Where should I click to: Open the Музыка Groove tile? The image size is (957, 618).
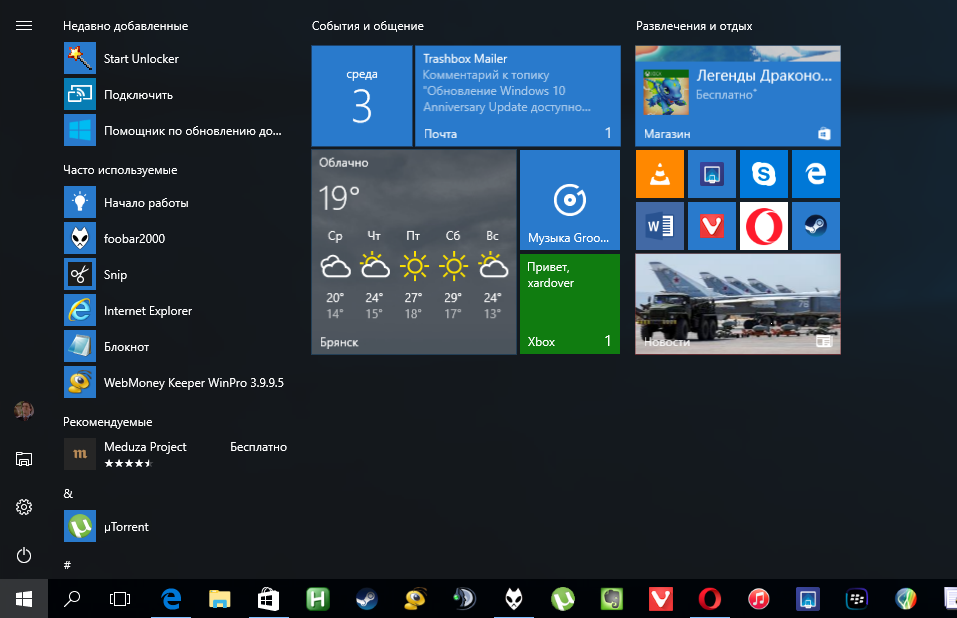pyautogui.click(x=569, y=200)
